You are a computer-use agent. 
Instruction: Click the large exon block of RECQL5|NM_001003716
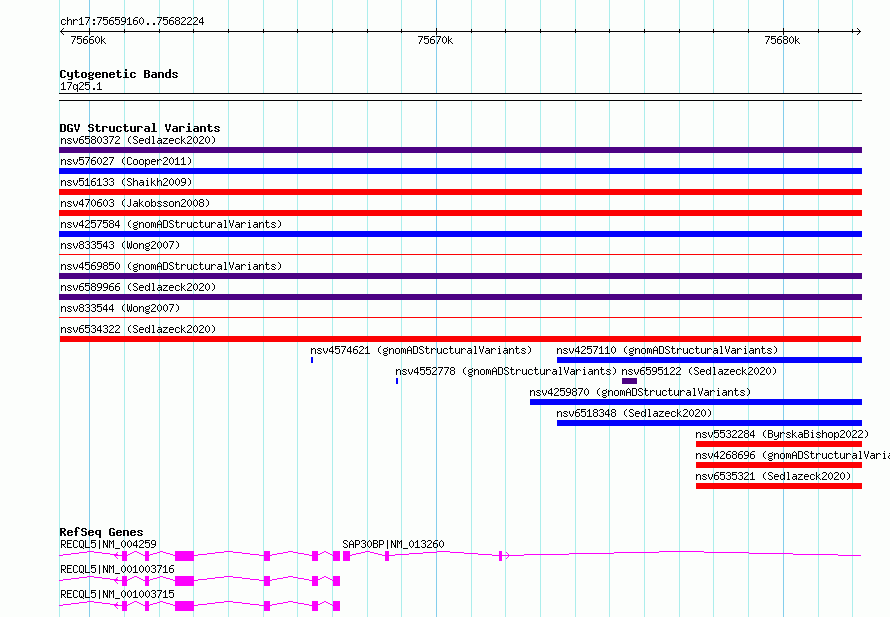(184, 581)
